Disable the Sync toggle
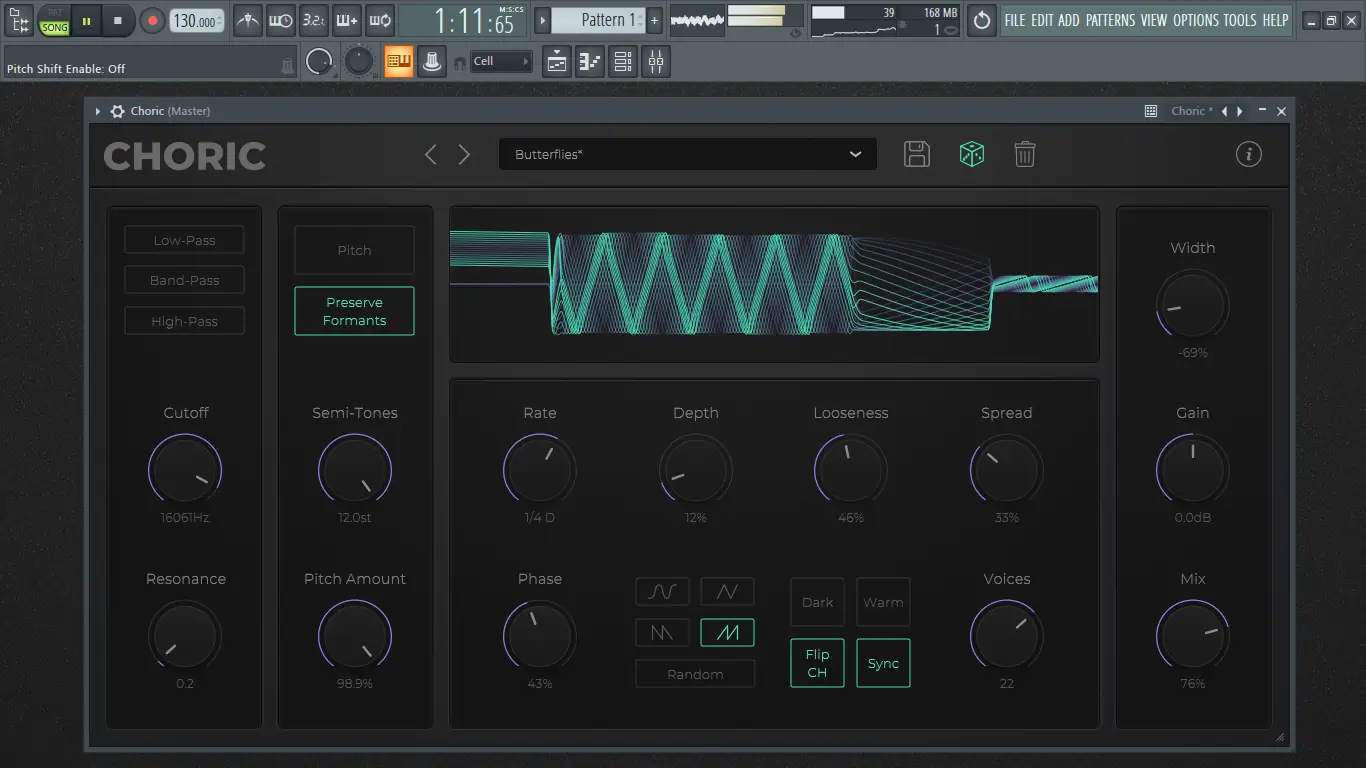The width and height of the screenshot is (1366, 768). [883, 663]
